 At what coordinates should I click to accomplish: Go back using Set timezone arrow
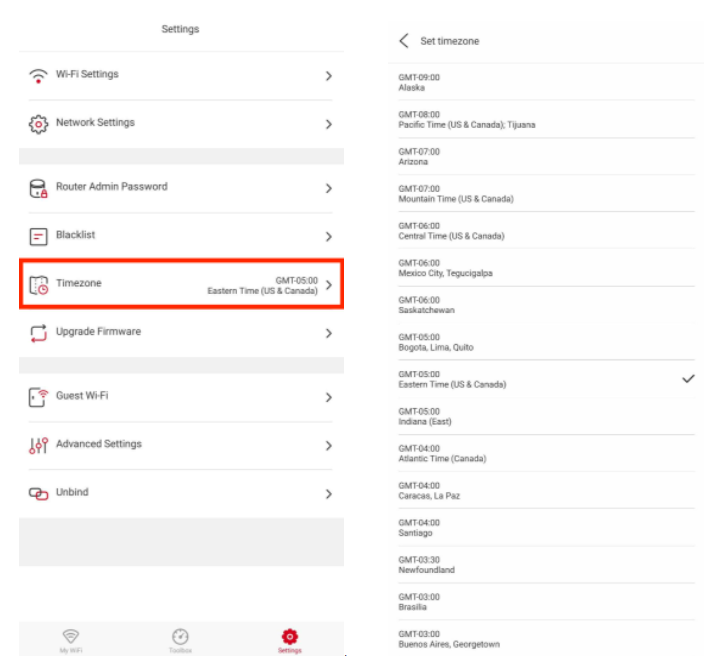tap(404, 41)
